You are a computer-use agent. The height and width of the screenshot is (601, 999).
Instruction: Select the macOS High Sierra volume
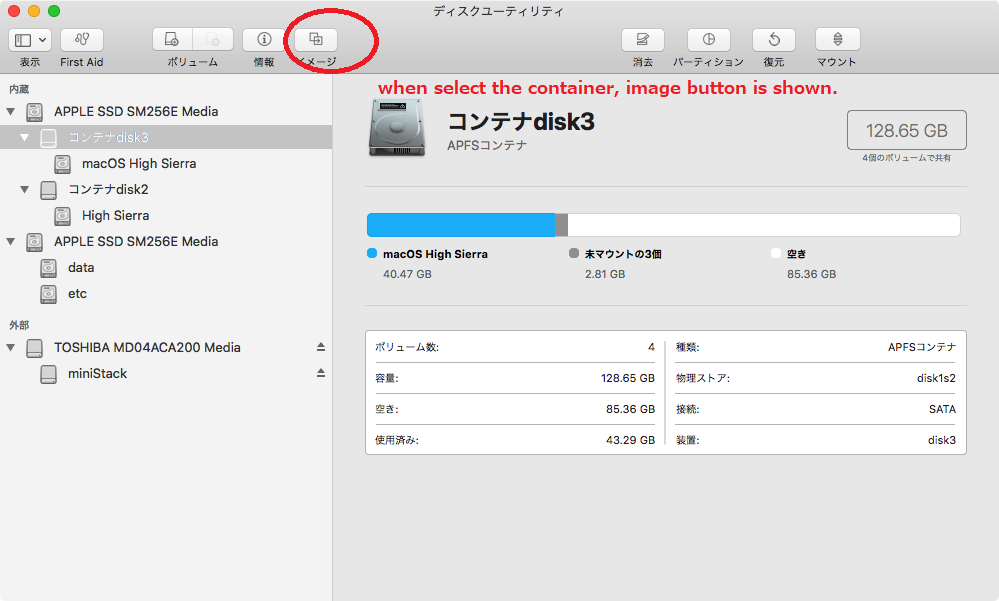[x=166, y=164]
